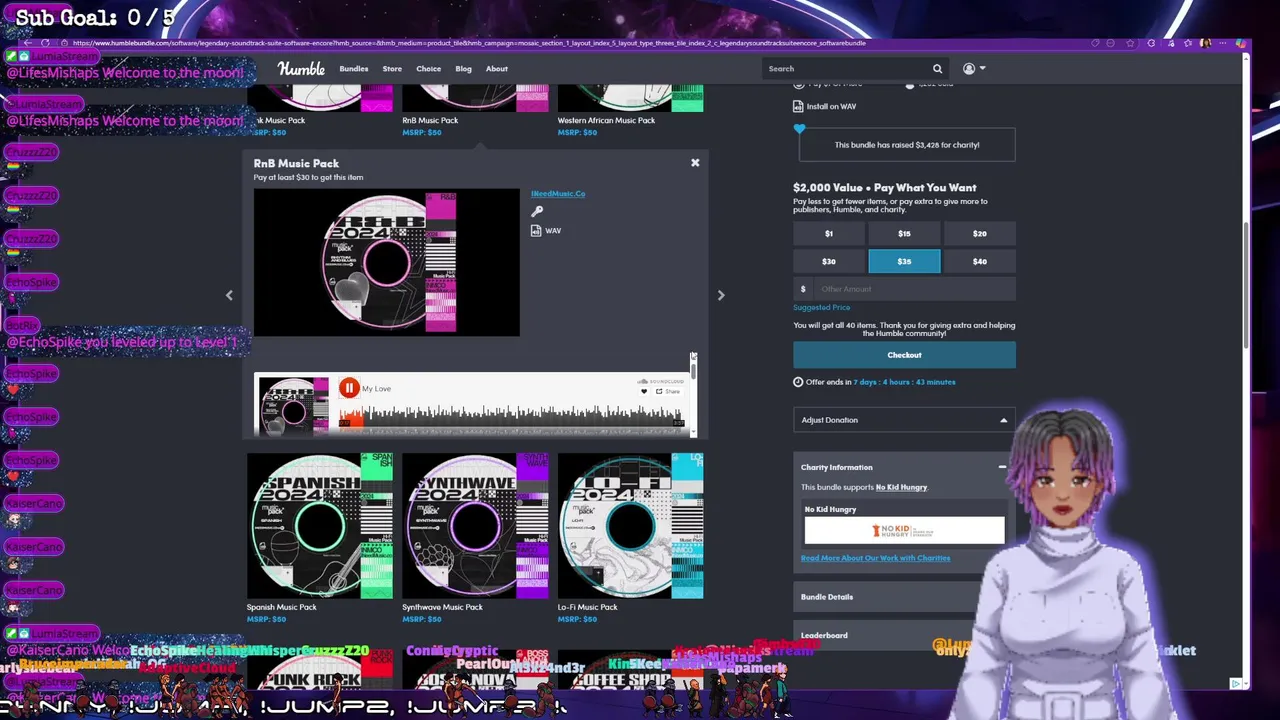Select the $35 price tier
The height and width of the screenshot is (720, 1280).
point(904,262)
